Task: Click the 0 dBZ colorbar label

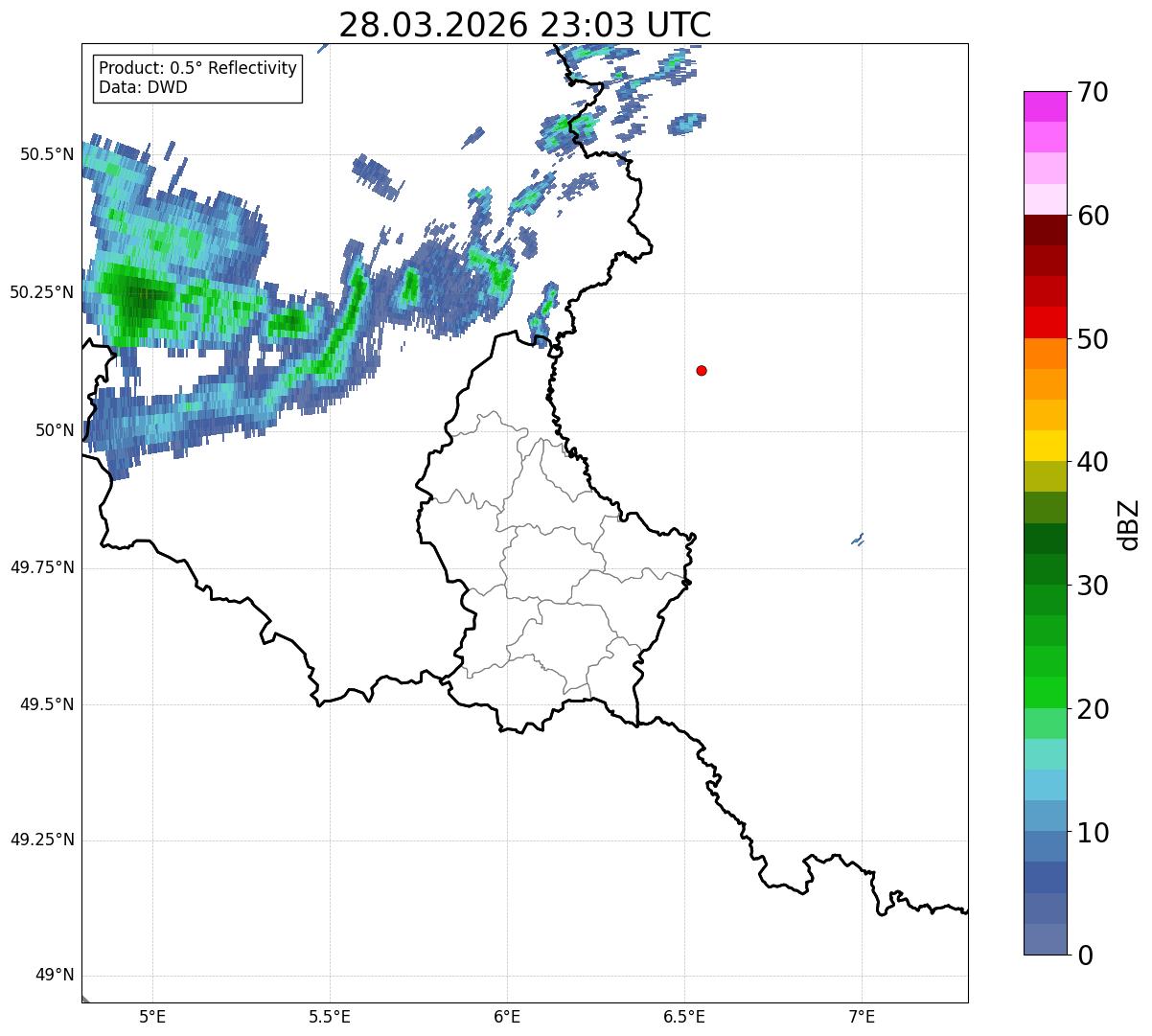Action: 1084,955
